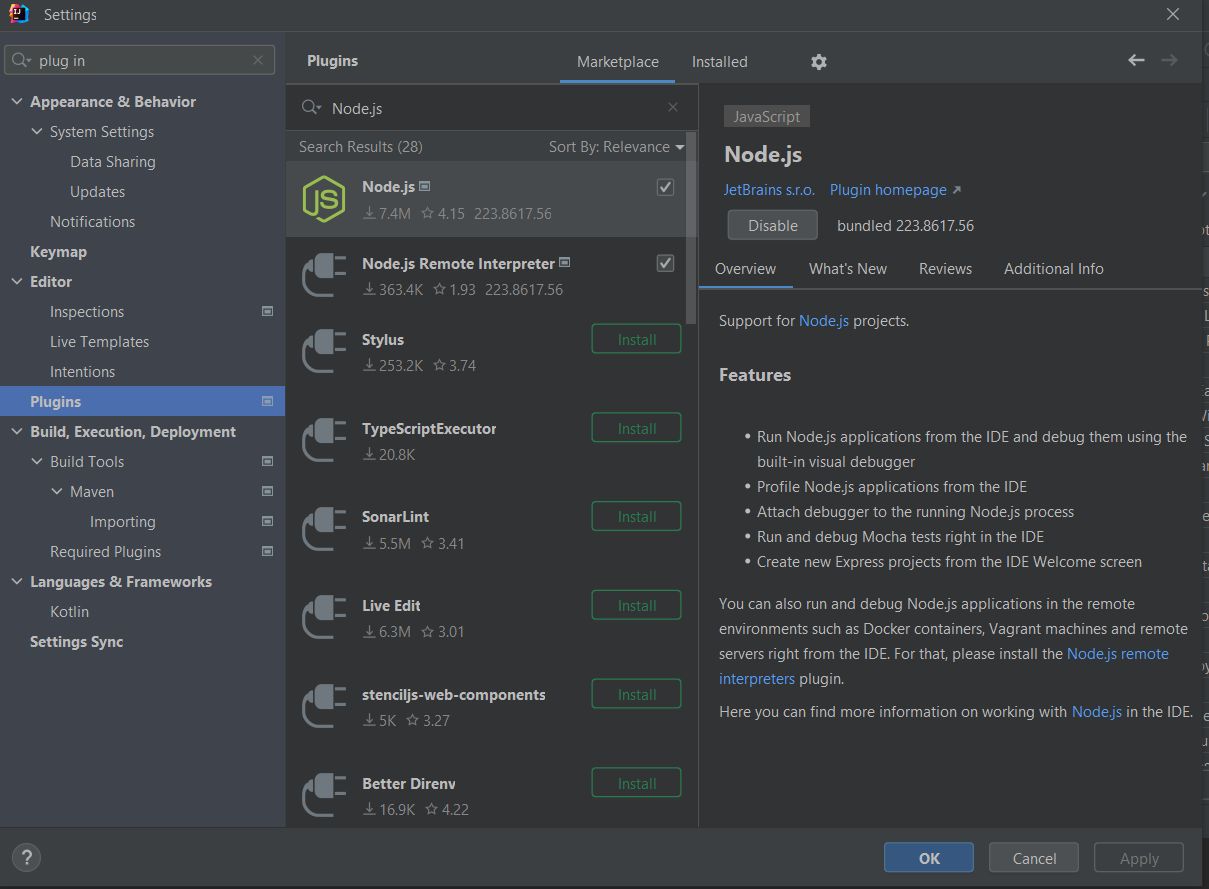Clear the Node.js plugin search text
Image resolution: width=1209 pixels, height=889 pixels.
click(x=673, y=108)
